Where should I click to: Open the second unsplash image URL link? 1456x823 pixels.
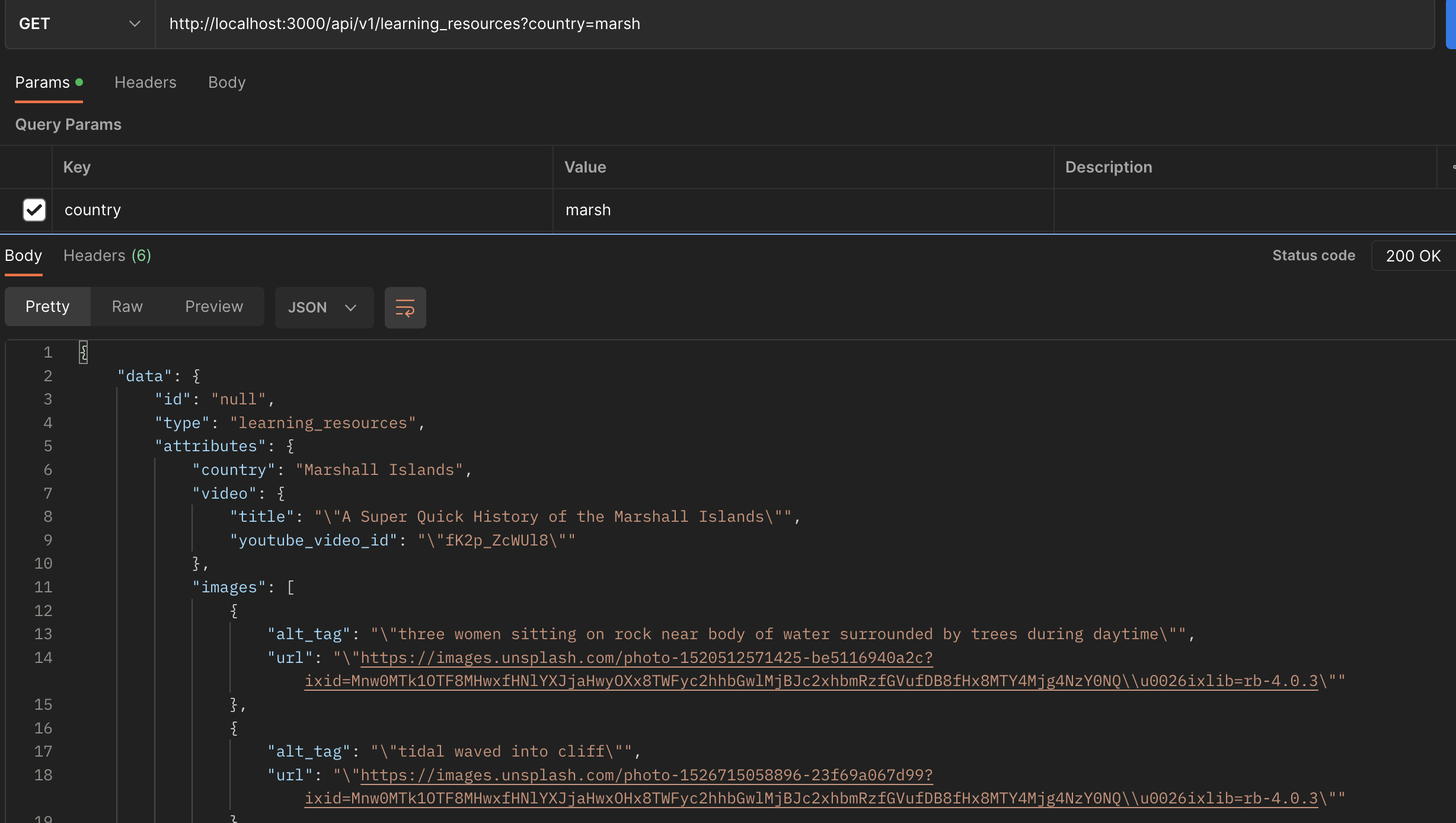point(646,776)
